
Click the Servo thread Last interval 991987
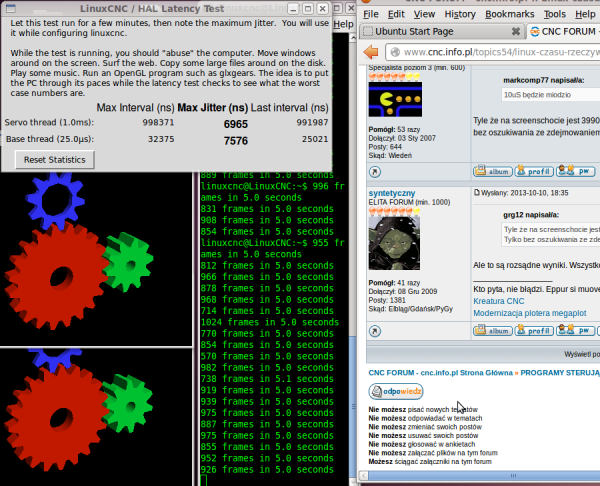tap(312, 122)
